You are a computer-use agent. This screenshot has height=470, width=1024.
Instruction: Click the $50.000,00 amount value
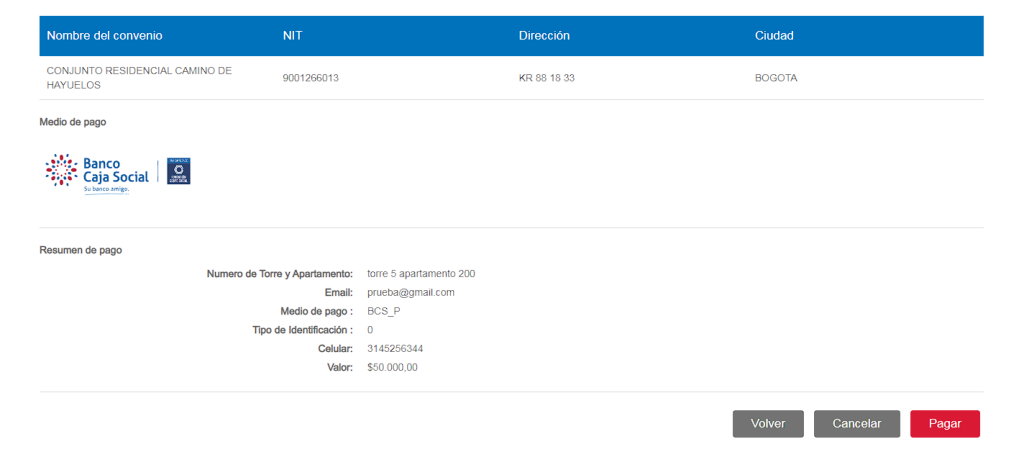pos(392,367)
